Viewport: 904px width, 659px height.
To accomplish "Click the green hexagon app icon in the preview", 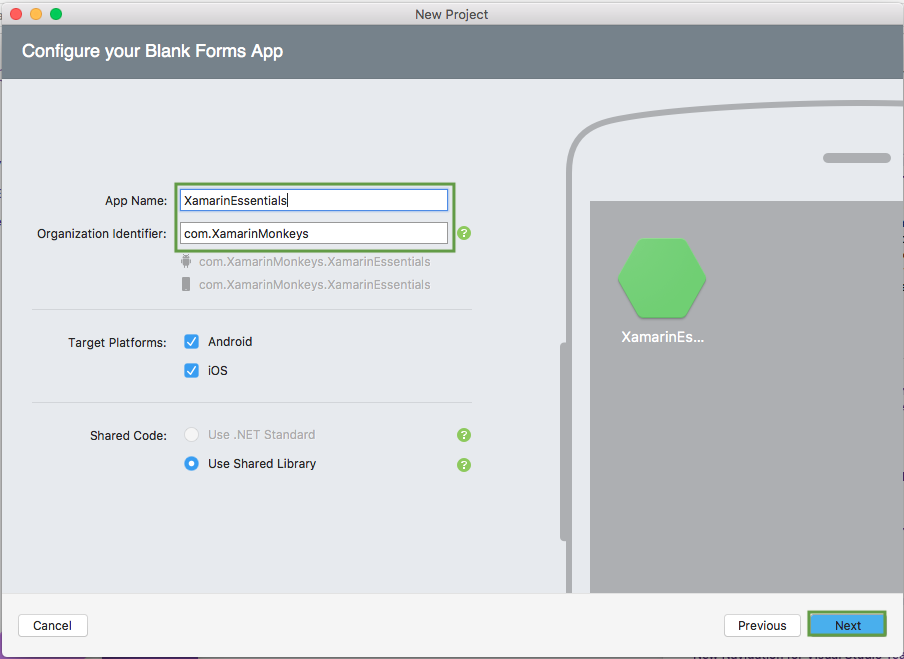I will tap(661, 278).
